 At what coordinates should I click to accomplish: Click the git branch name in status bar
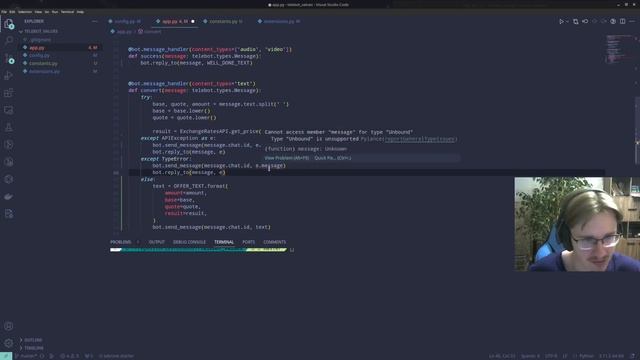(x=27, y=356)
